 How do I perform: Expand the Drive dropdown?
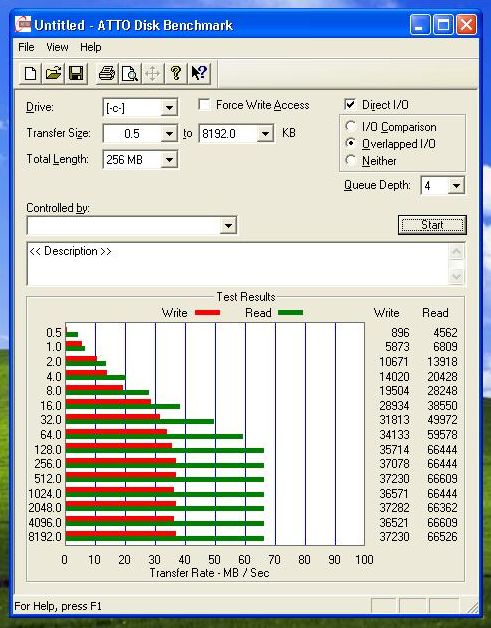[x=169, y=107]
